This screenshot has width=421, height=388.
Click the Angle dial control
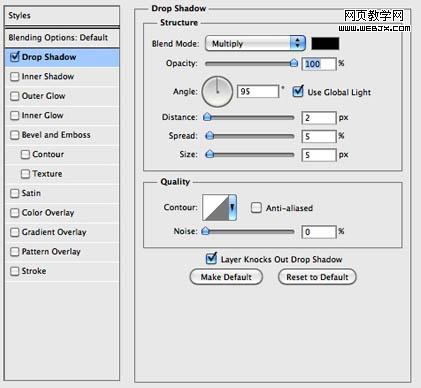[217, 92]
